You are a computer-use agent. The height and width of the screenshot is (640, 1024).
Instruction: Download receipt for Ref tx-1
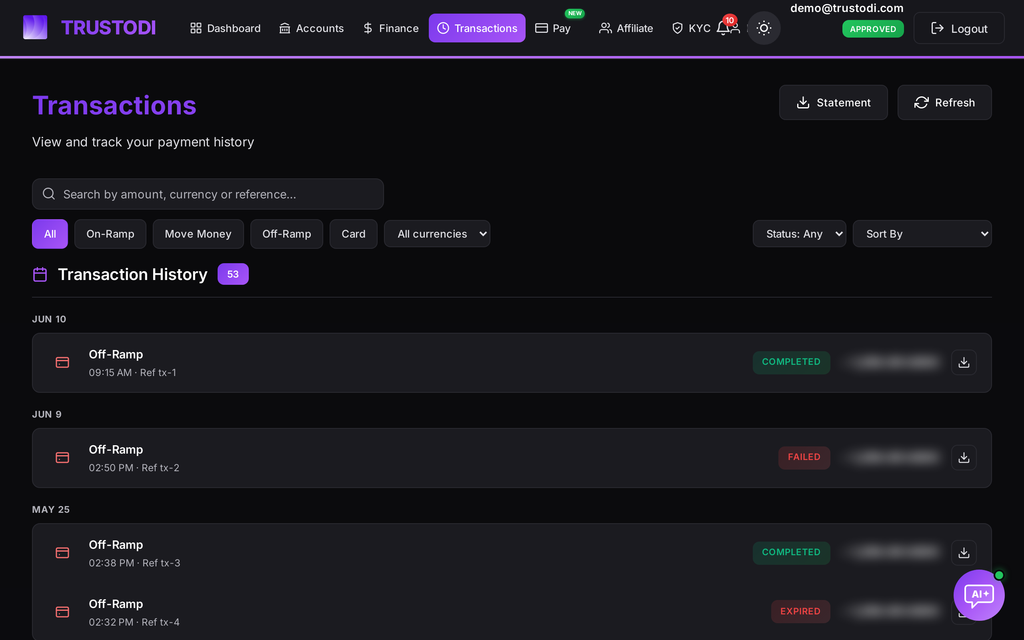click(x=964, y=362)
